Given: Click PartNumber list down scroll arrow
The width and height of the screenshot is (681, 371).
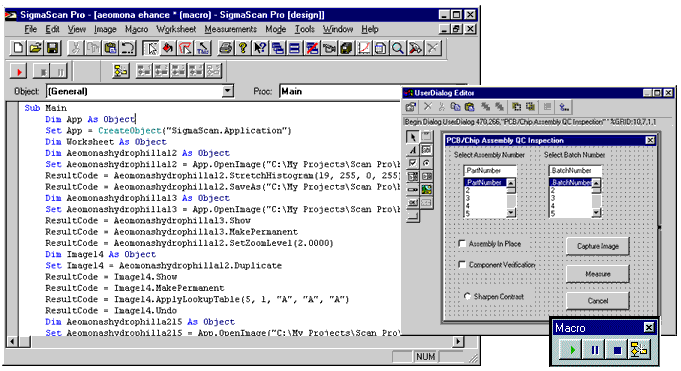Looking at the screenshot, I should pyautogui.click(x=511, y=212).
